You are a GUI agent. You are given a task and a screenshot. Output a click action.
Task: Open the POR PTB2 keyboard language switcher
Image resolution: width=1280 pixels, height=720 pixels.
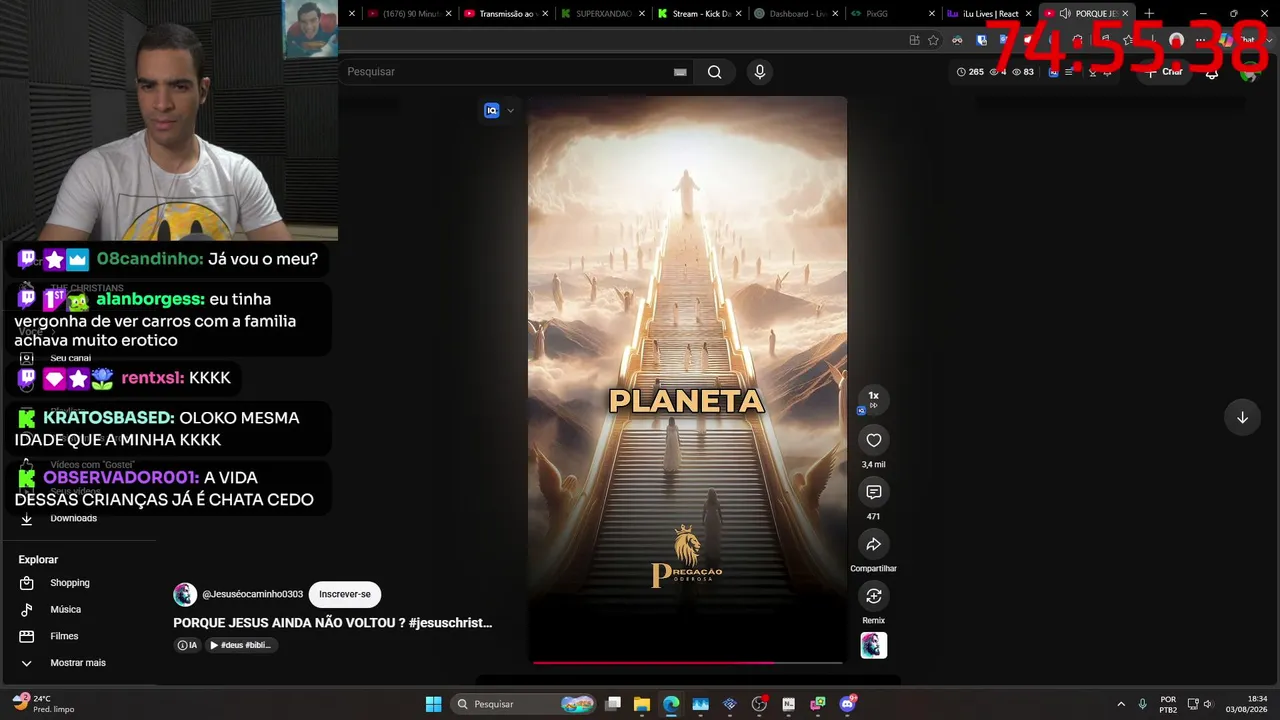pos(1168,704)
